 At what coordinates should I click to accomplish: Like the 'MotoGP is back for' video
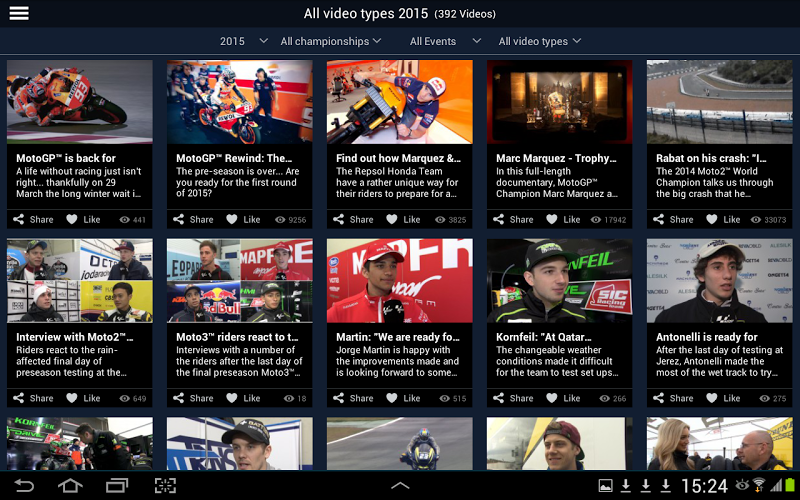83,219
